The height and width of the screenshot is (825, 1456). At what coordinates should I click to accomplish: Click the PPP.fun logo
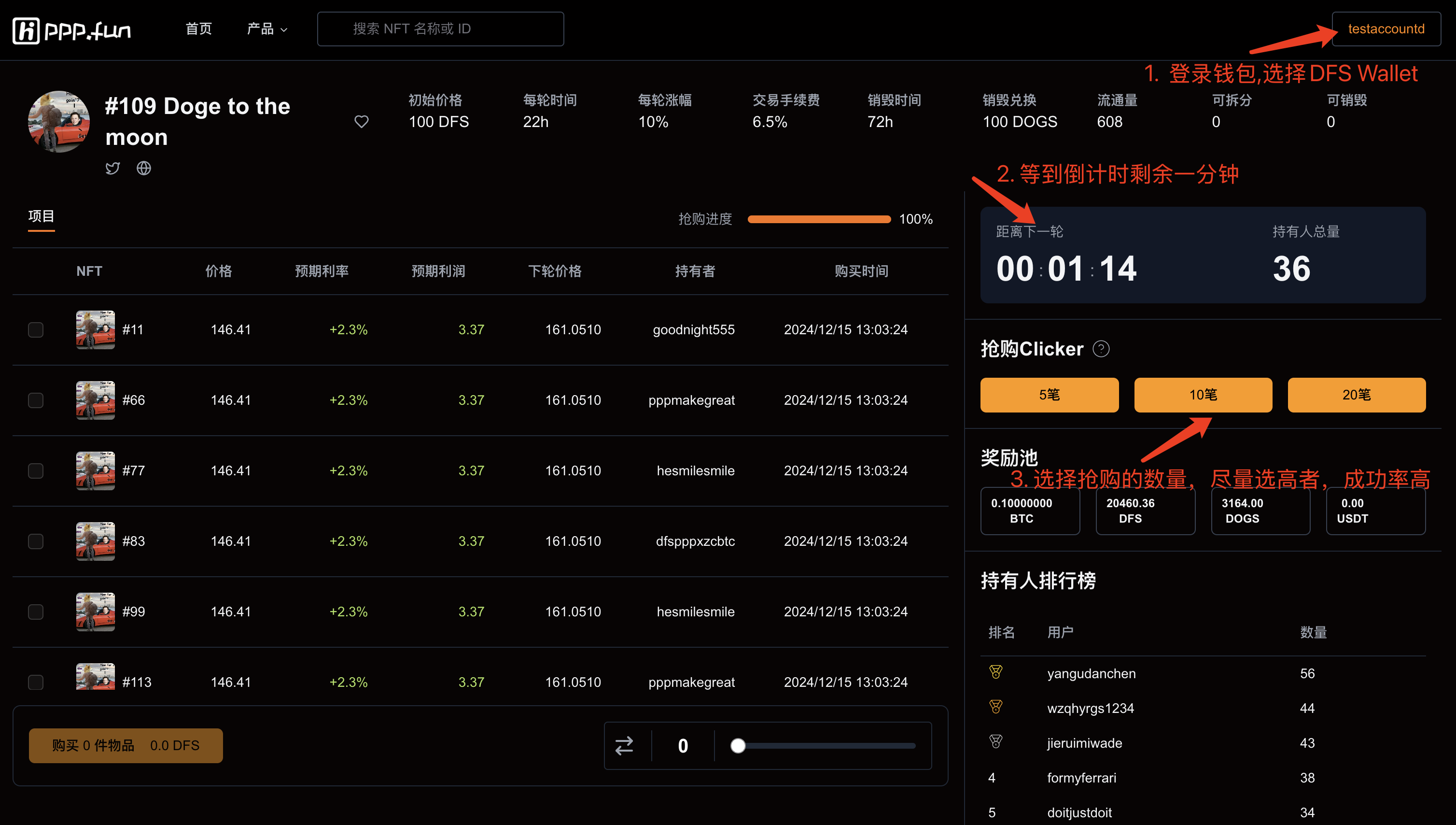click(72, 29)
